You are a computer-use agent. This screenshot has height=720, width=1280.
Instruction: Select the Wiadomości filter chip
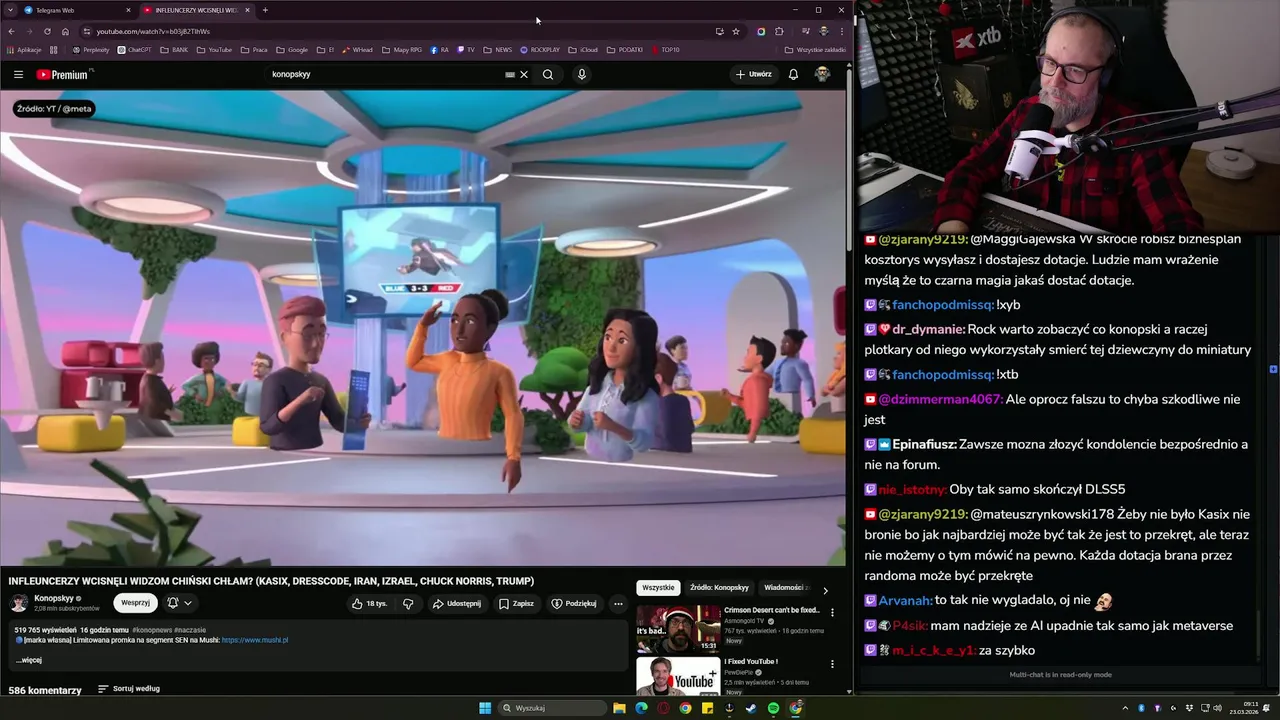(x=786, y=588)
